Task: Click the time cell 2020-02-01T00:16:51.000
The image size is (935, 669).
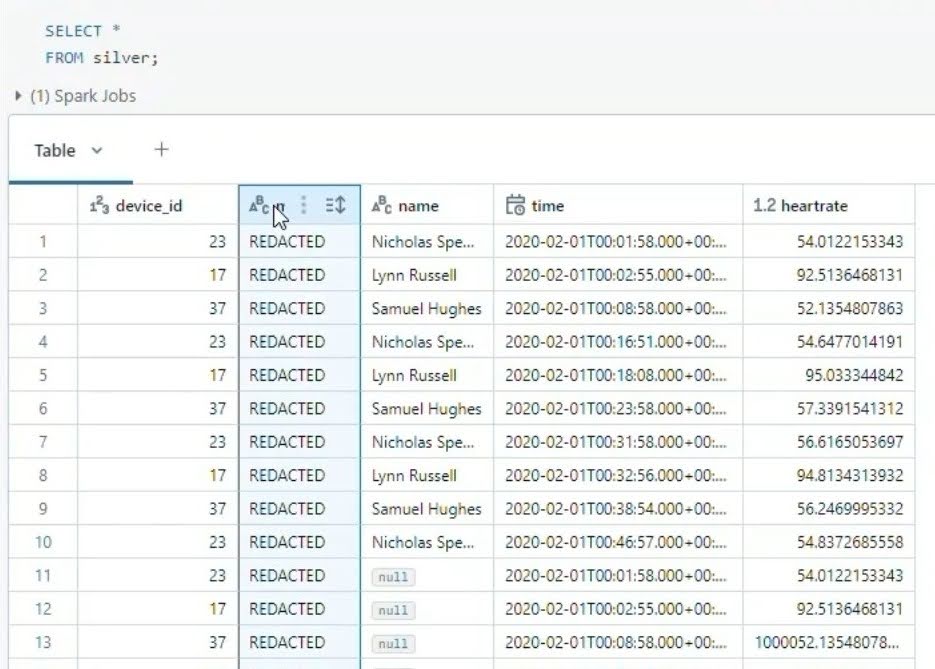Action: [x=616, y=342]
